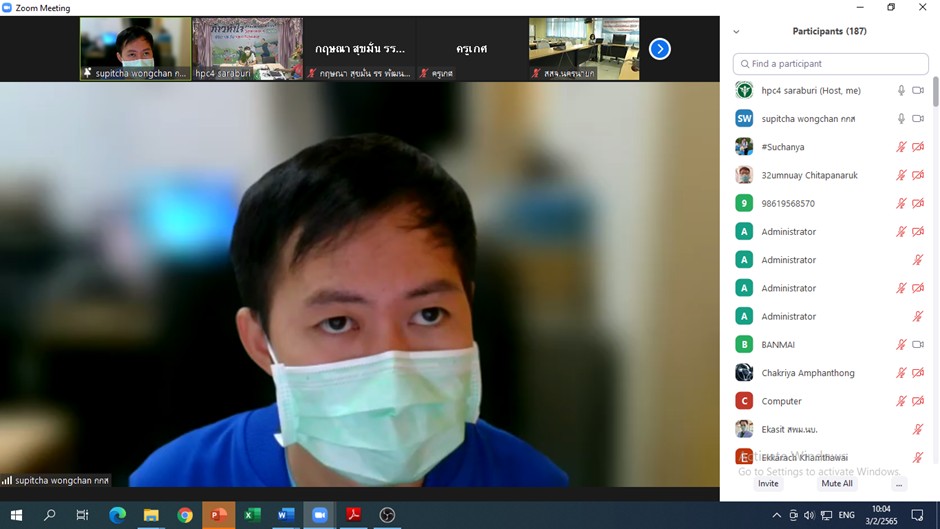Select the กฤษณา สุขมั่น participant tile

(x=360, y=49)
